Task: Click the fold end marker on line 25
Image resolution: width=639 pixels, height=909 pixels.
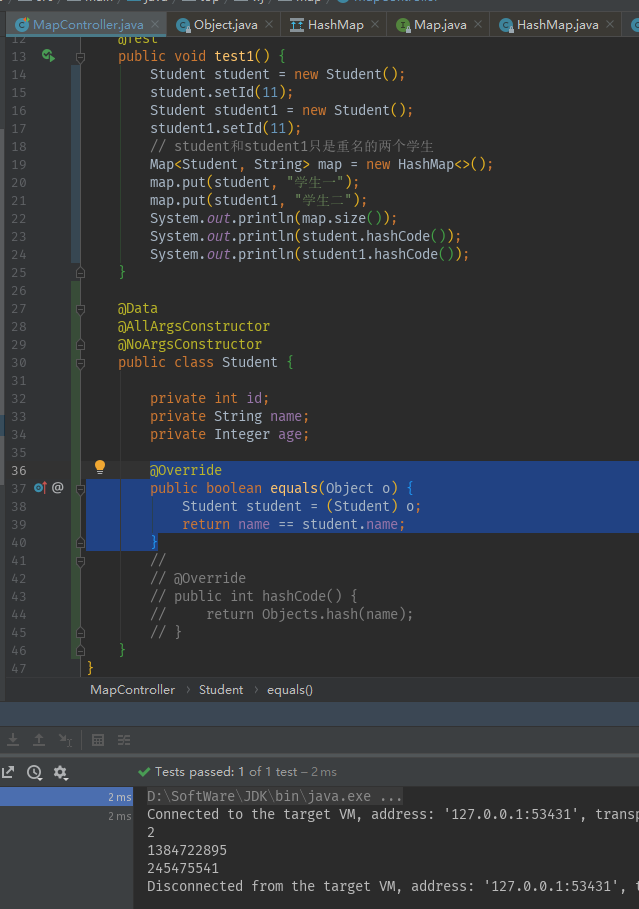Action: point(81,272)
